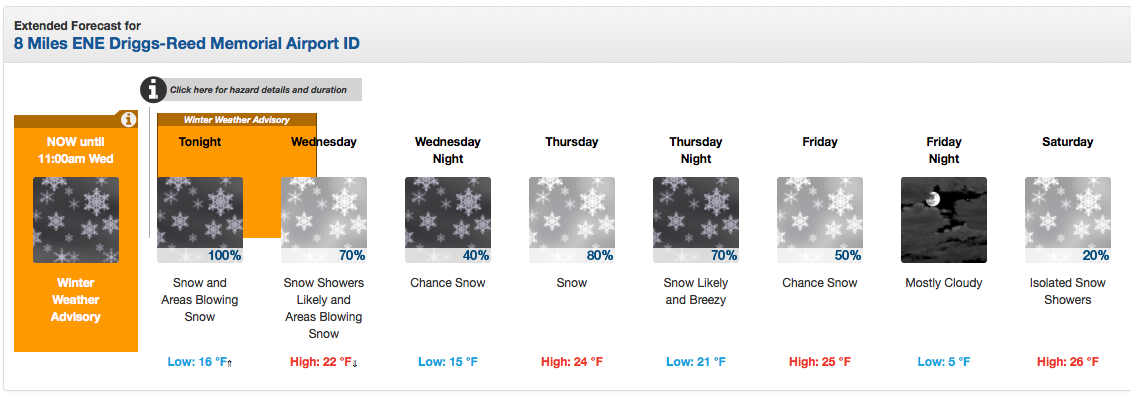Click the Winter Weather Advisory banner above Tonight

(237, 120)
